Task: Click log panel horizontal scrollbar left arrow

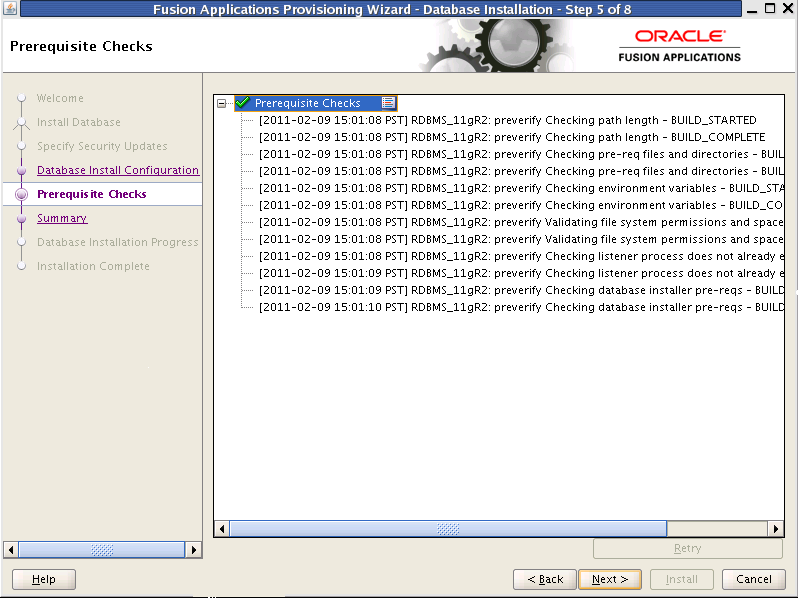Action: 221,529
